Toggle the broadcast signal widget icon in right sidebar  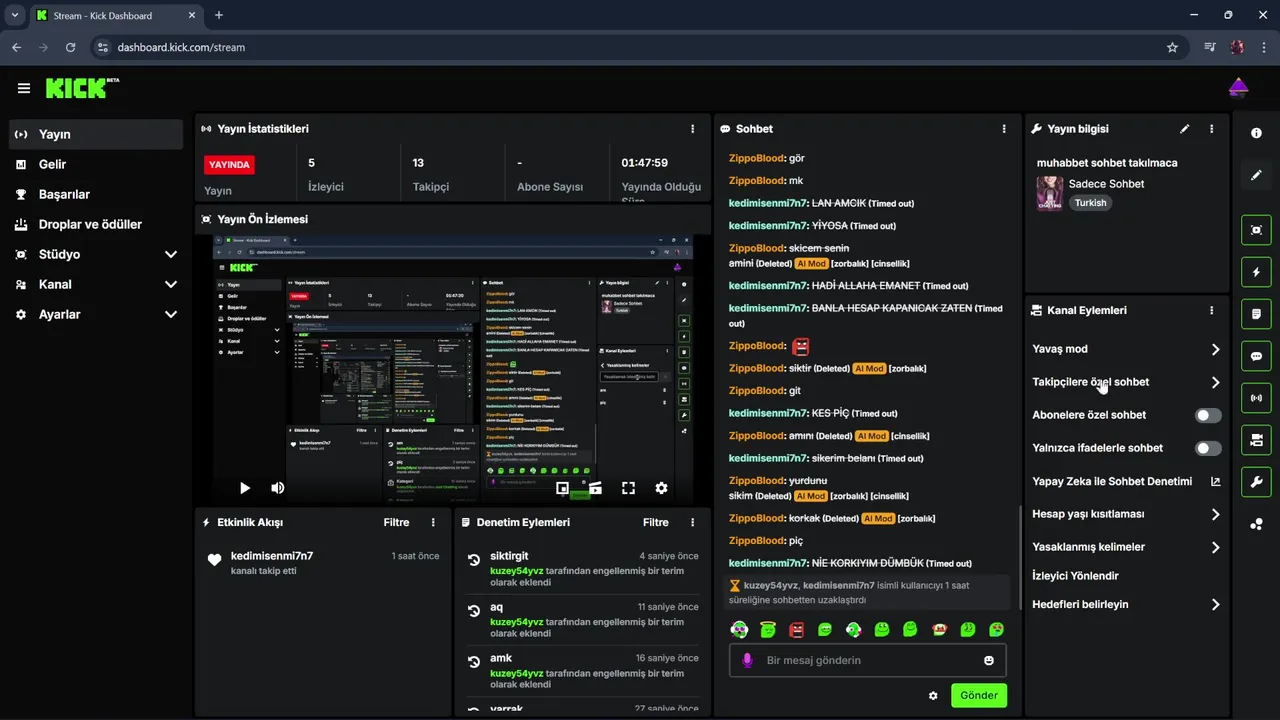(1256, 398)
